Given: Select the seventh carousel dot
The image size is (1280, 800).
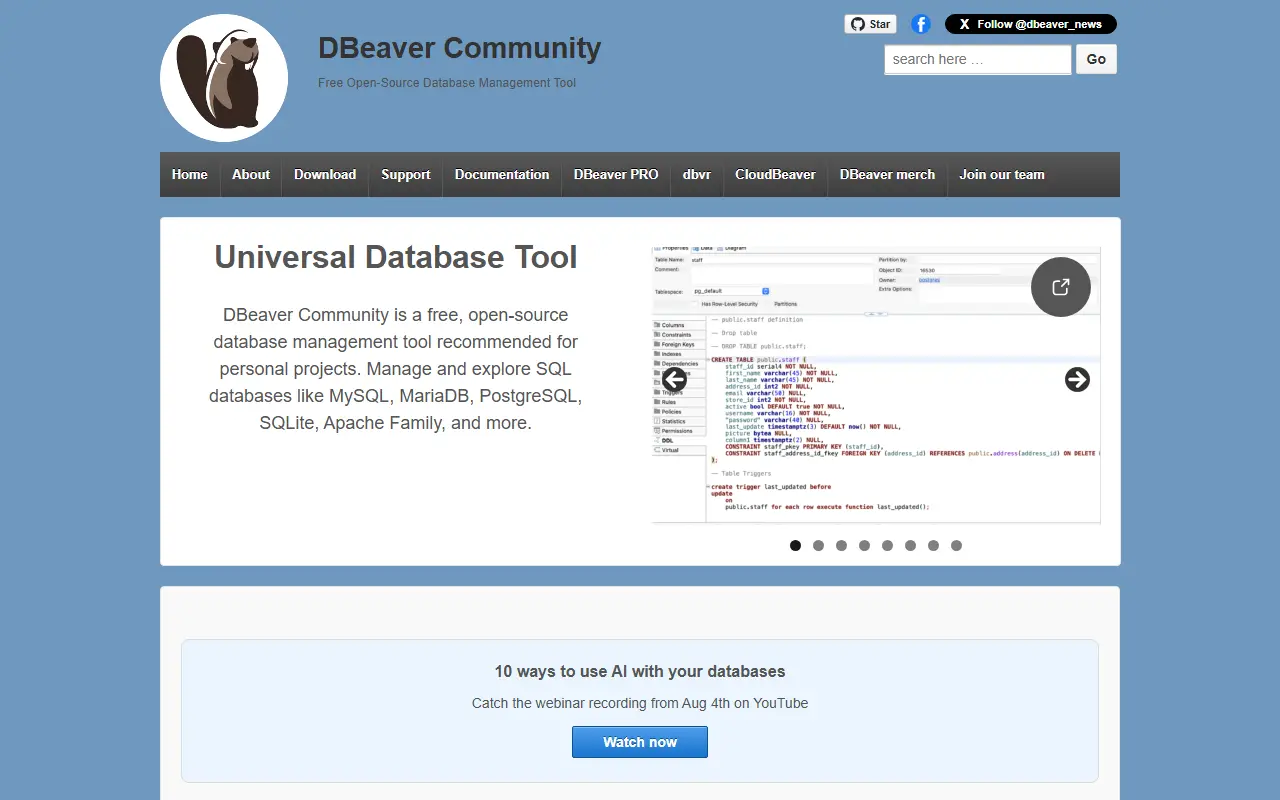Looking at the screenshot, I should [x=934, y=546].
